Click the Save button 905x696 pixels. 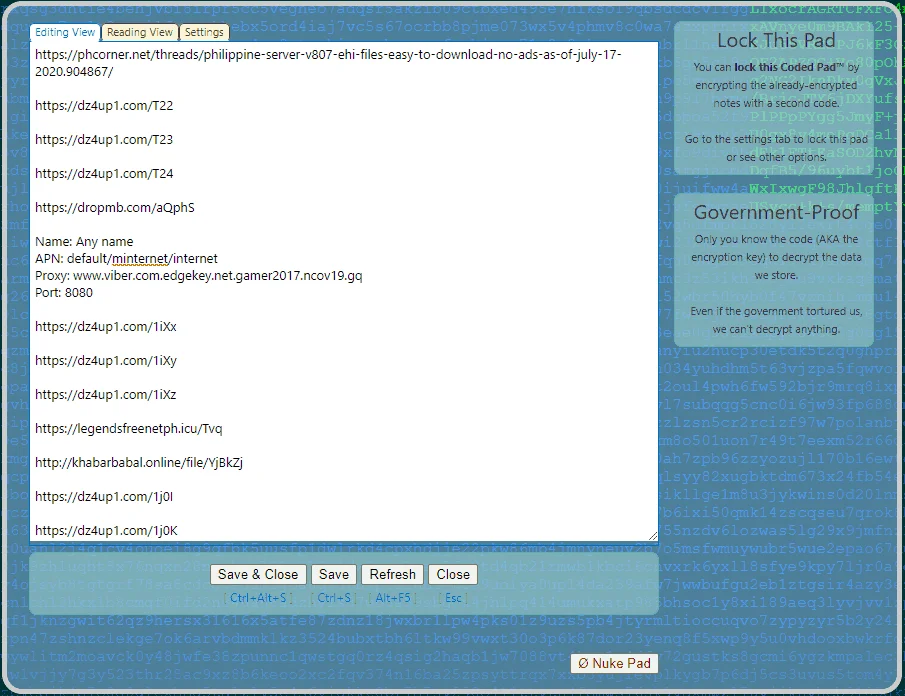pos(334,574)
